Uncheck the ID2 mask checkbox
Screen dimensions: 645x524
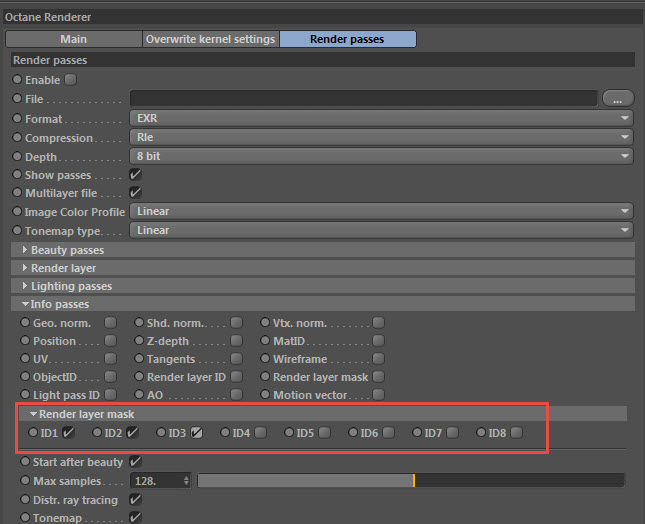tap(132, 433)
